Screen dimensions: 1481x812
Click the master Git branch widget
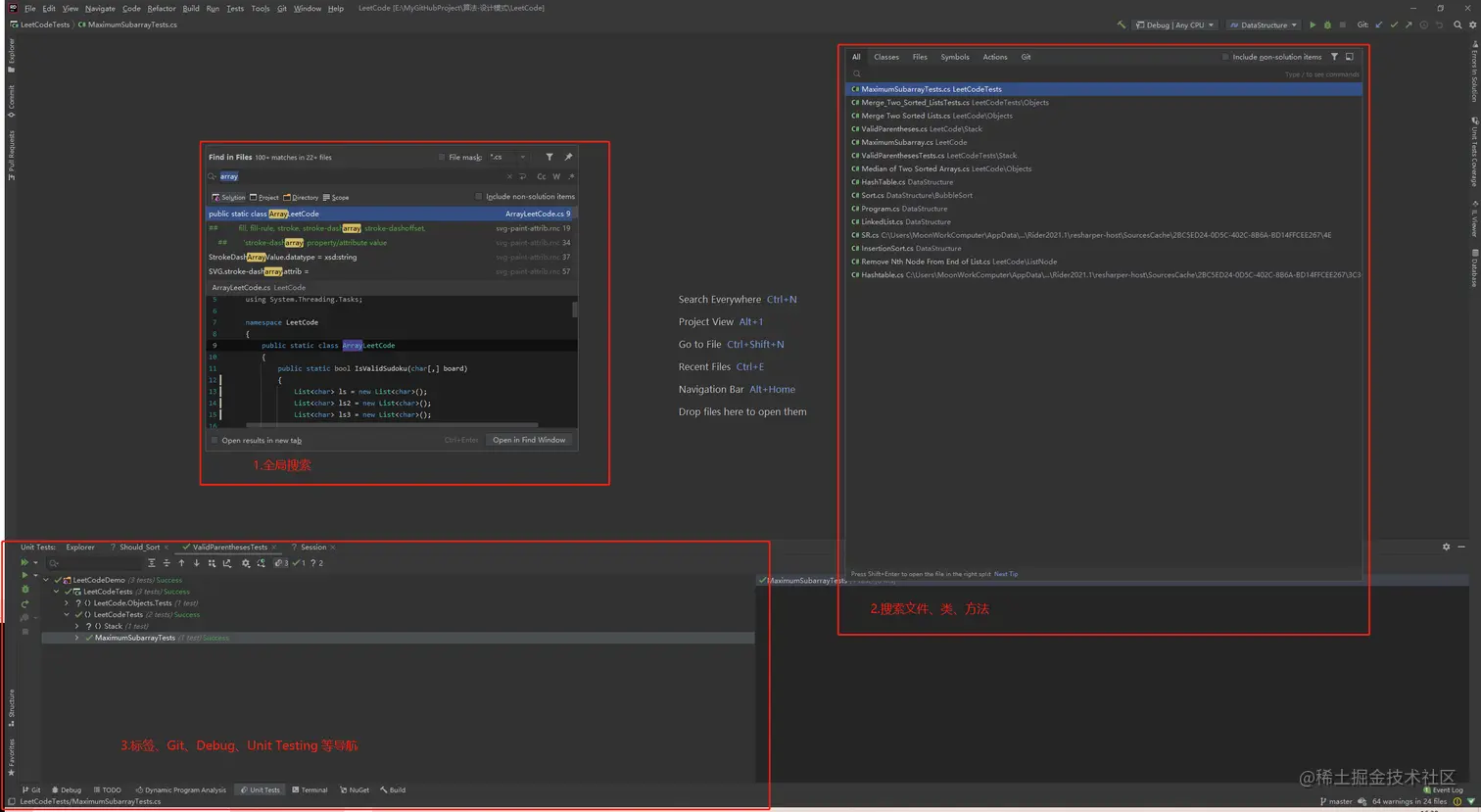click(x=1337, y=801)
